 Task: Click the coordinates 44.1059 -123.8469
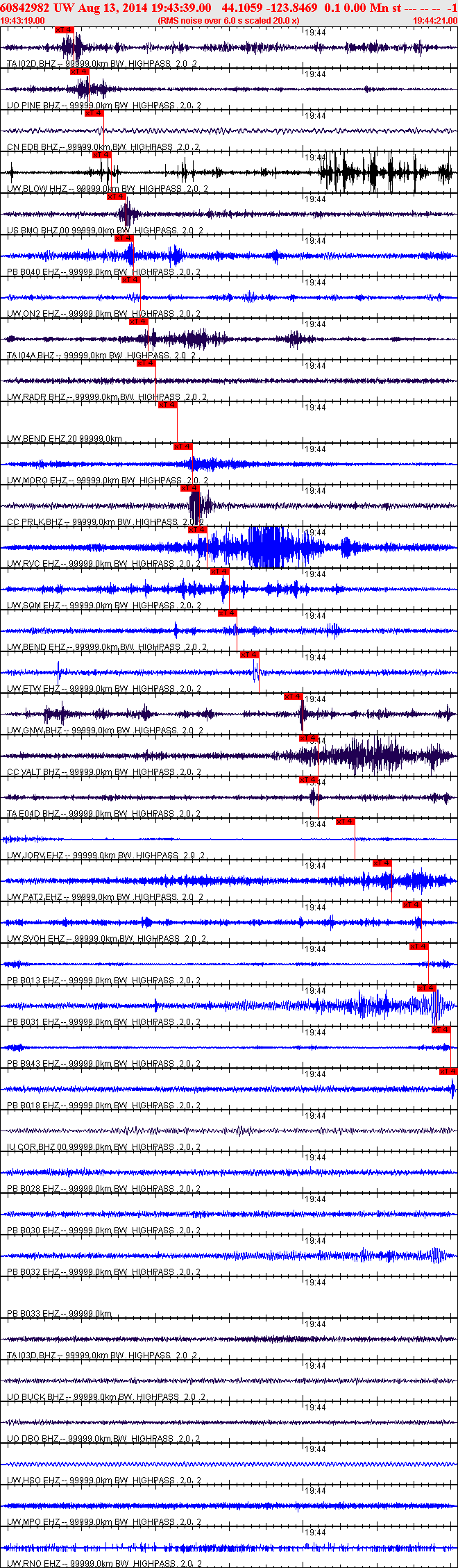(270, 8)
